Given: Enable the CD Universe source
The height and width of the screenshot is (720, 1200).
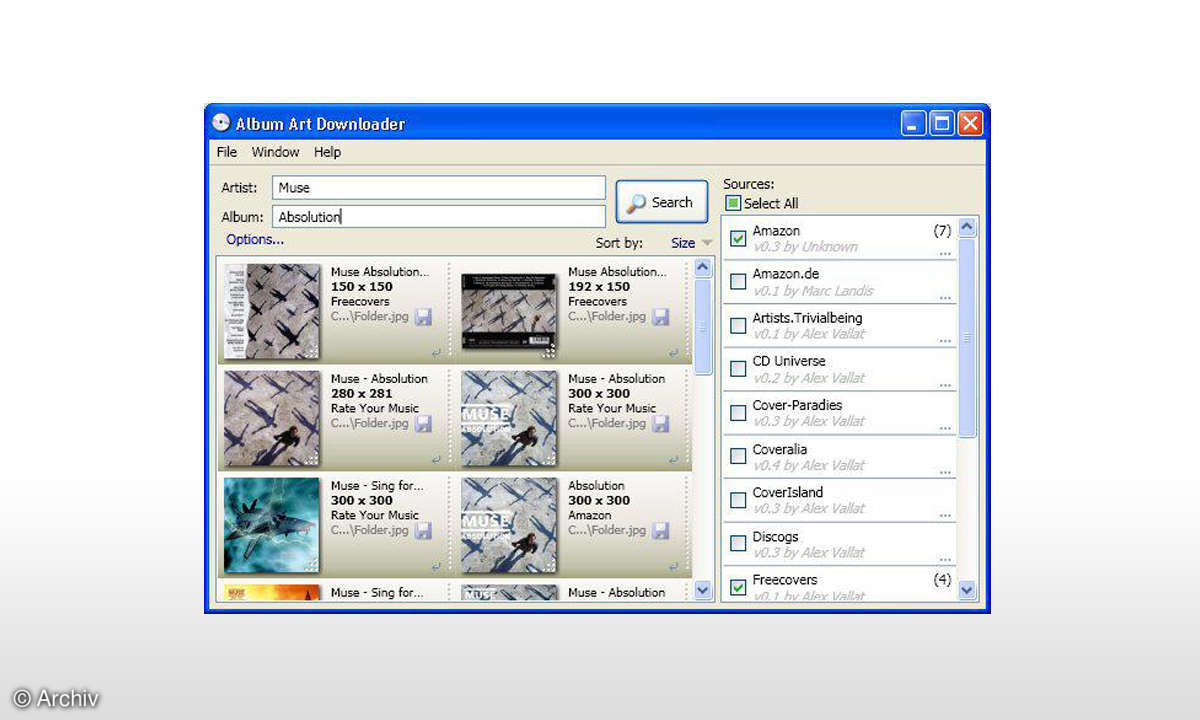Looking at the screenshot, I should [x=738, y=369].
